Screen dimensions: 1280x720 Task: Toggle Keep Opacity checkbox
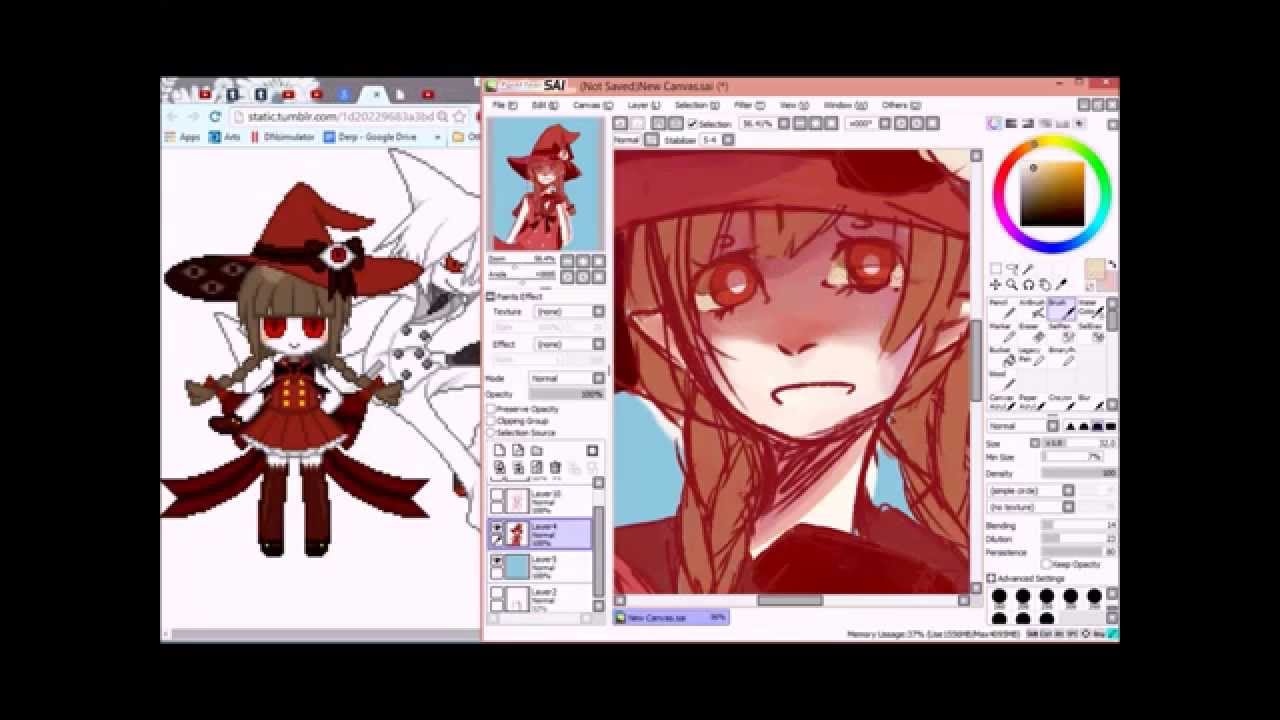coord(1046,565)
